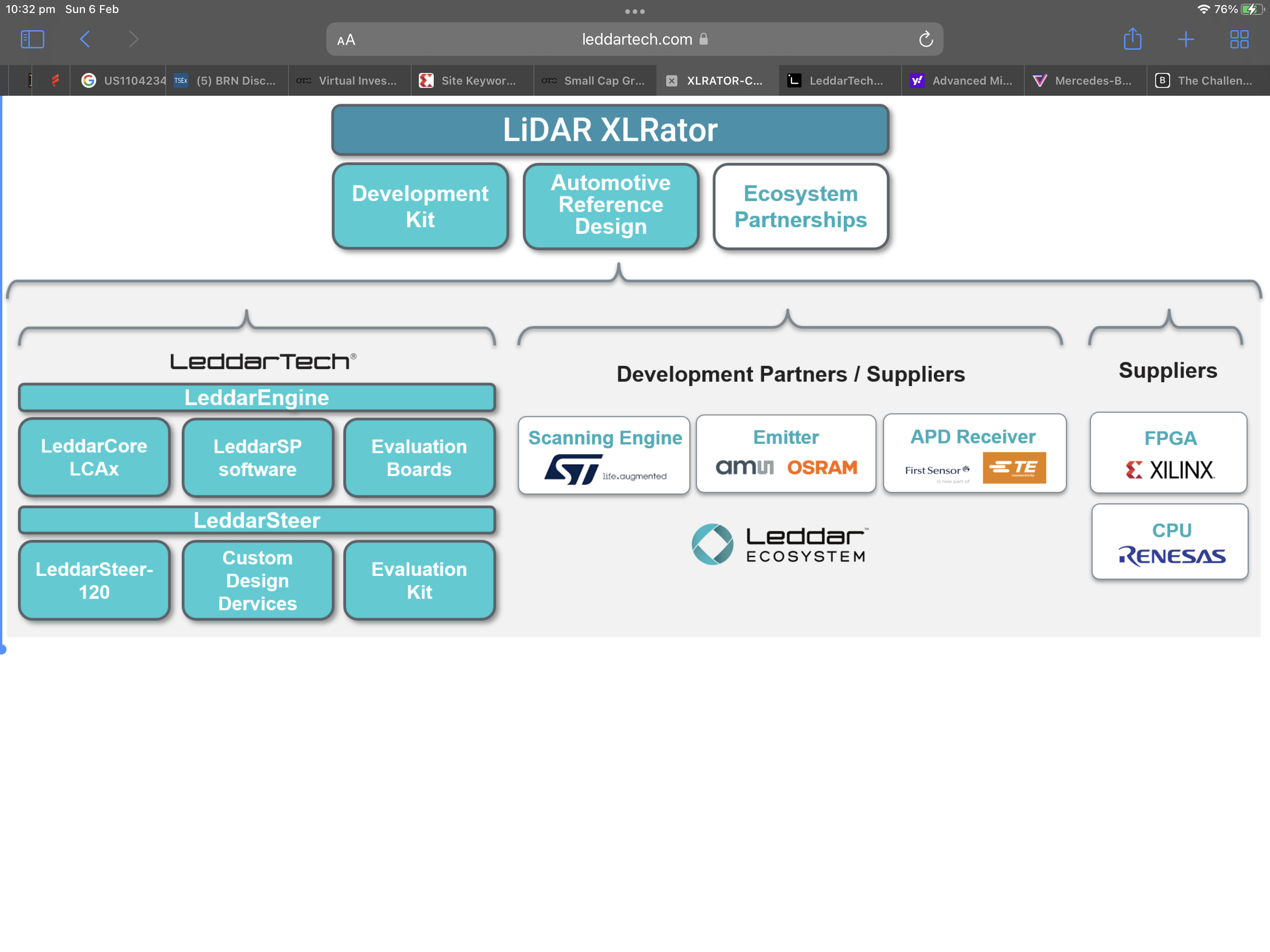Screen dimensions: 1270x952
Task: Switch to the Mercedes-B... tab
Action: coord(1086,80)
